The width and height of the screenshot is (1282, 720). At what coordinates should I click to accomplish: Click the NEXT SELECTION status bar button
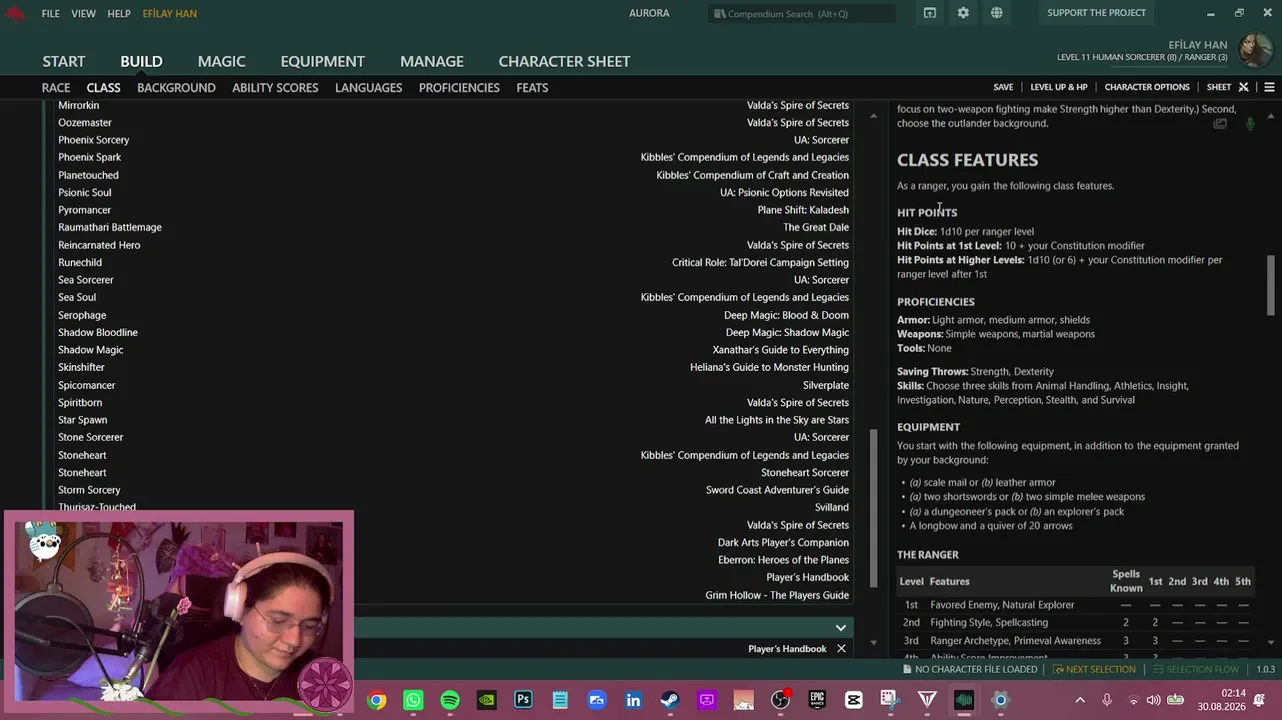[1093, 669]
